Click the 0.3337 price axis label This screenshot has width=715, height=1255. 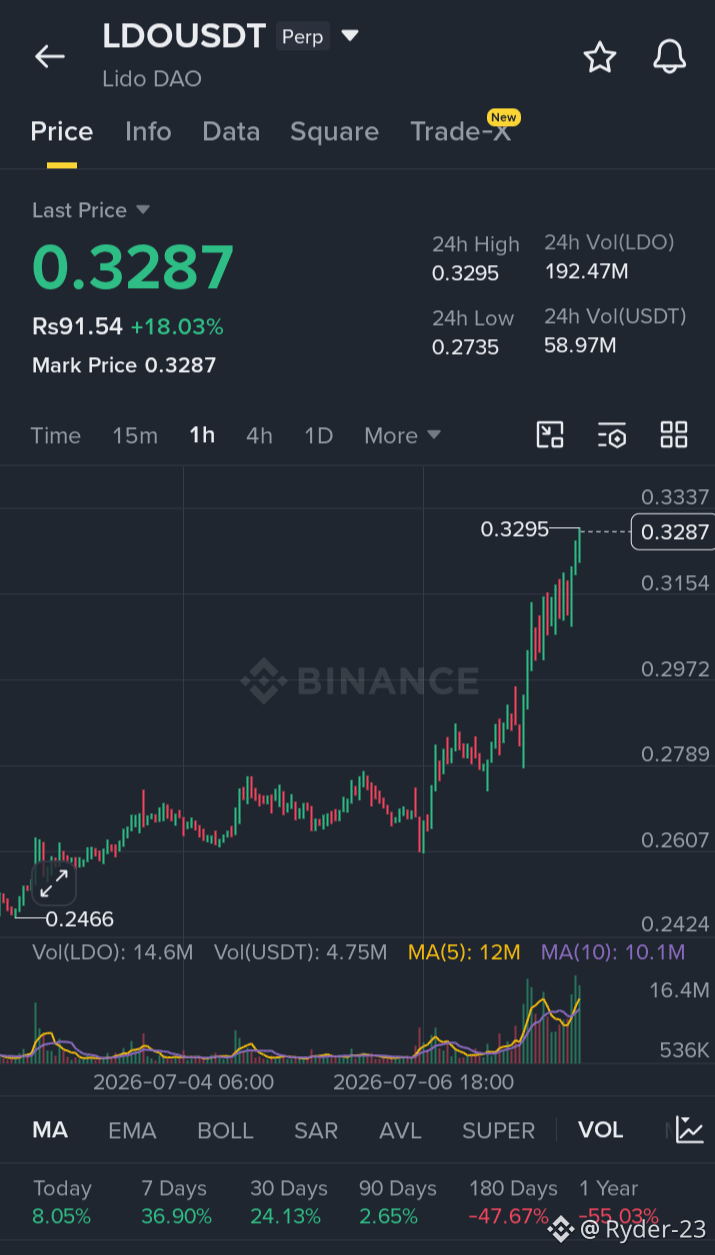click(x=675, y=497)
